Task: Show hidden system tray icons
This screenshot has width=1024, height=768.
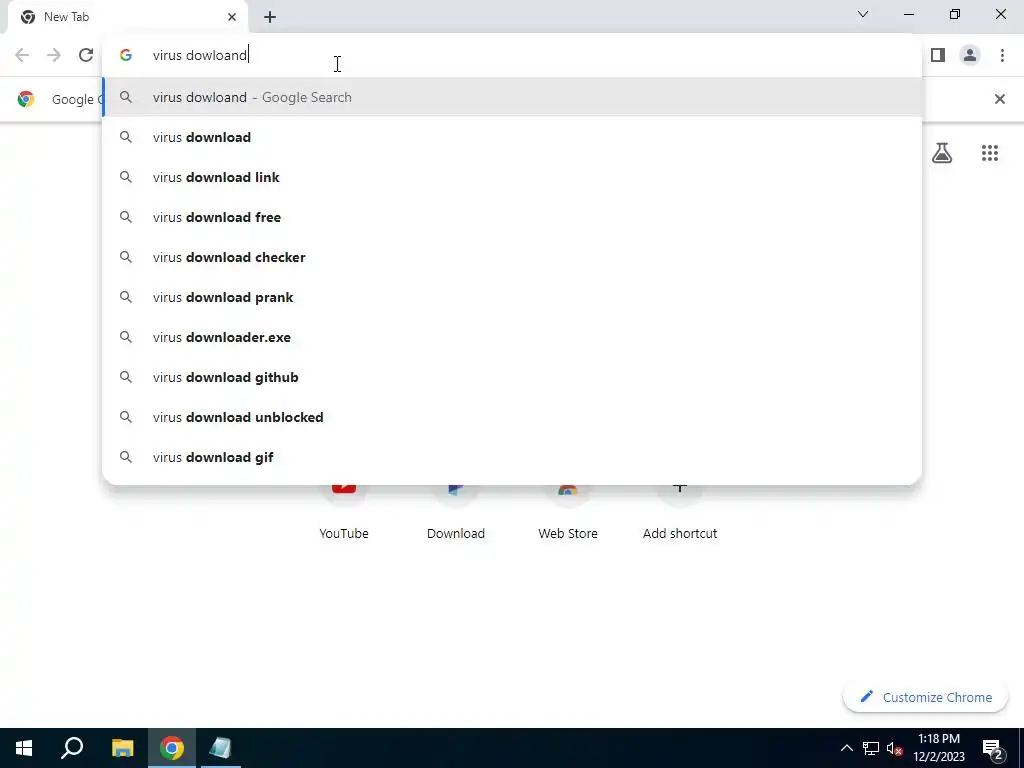Action: pyautogui.click(x=846, y=748)
